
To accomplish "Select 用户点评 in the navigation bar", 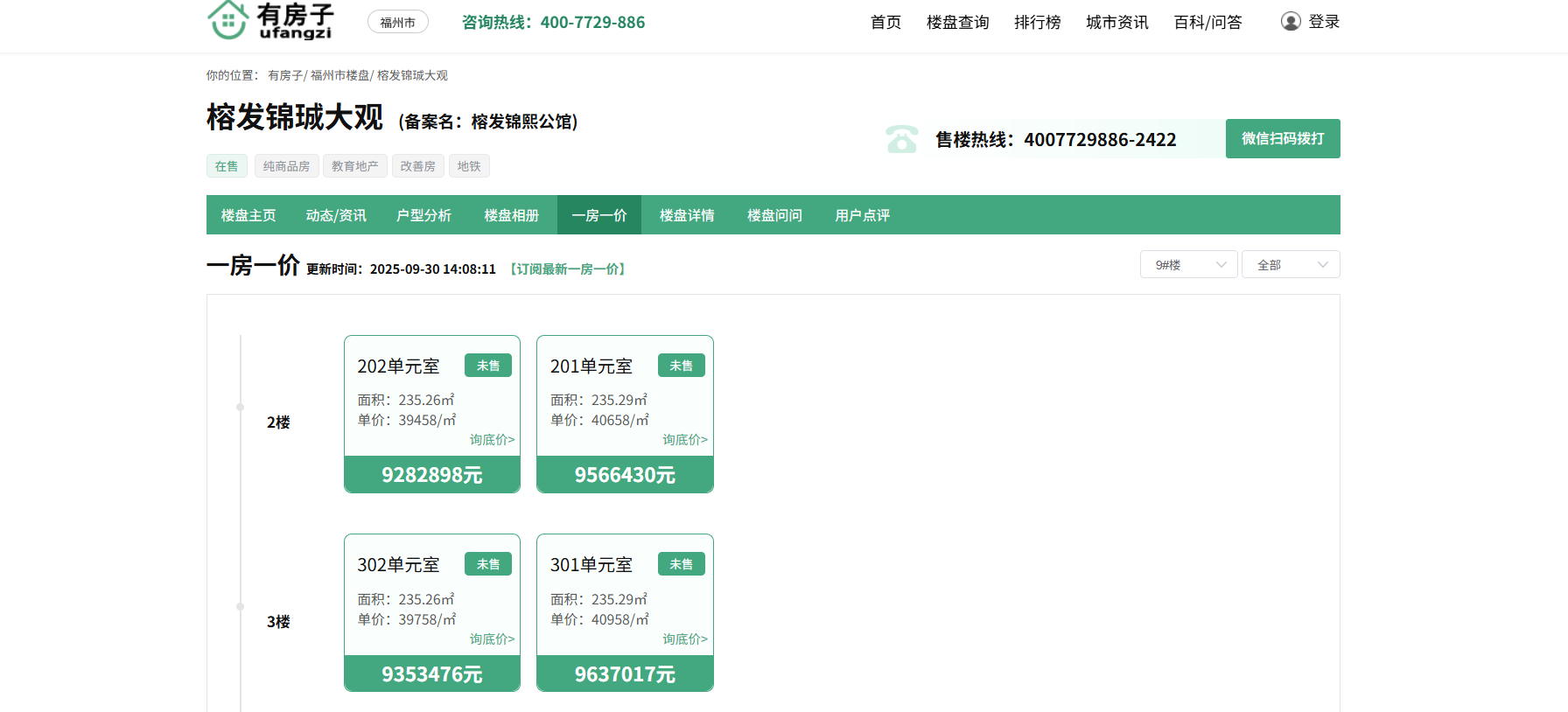I will click(x=862, y=215).
